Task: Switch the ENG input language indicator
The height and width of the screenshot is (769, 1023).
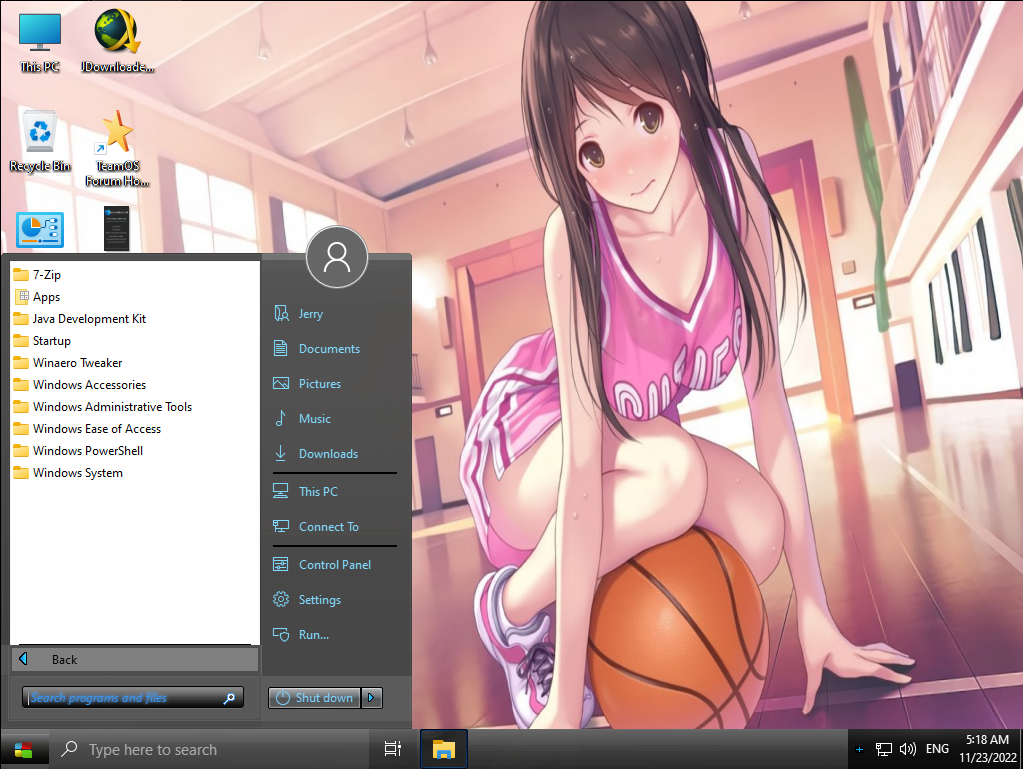Action: click(x=937, y=749)
